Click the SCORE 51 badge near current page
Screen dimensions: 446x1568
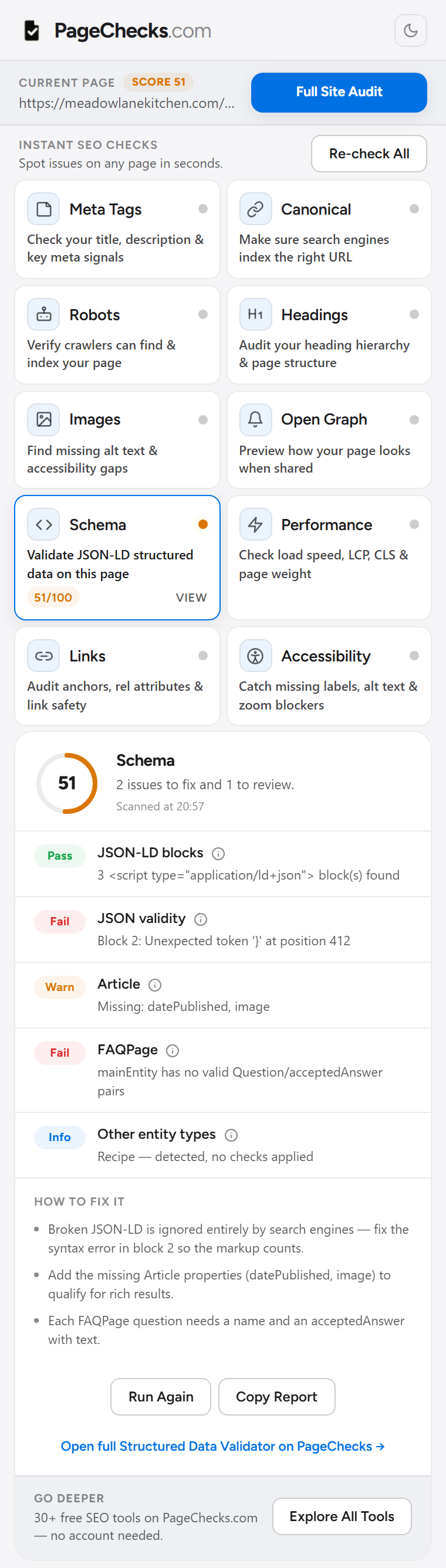tap(158, 82)
